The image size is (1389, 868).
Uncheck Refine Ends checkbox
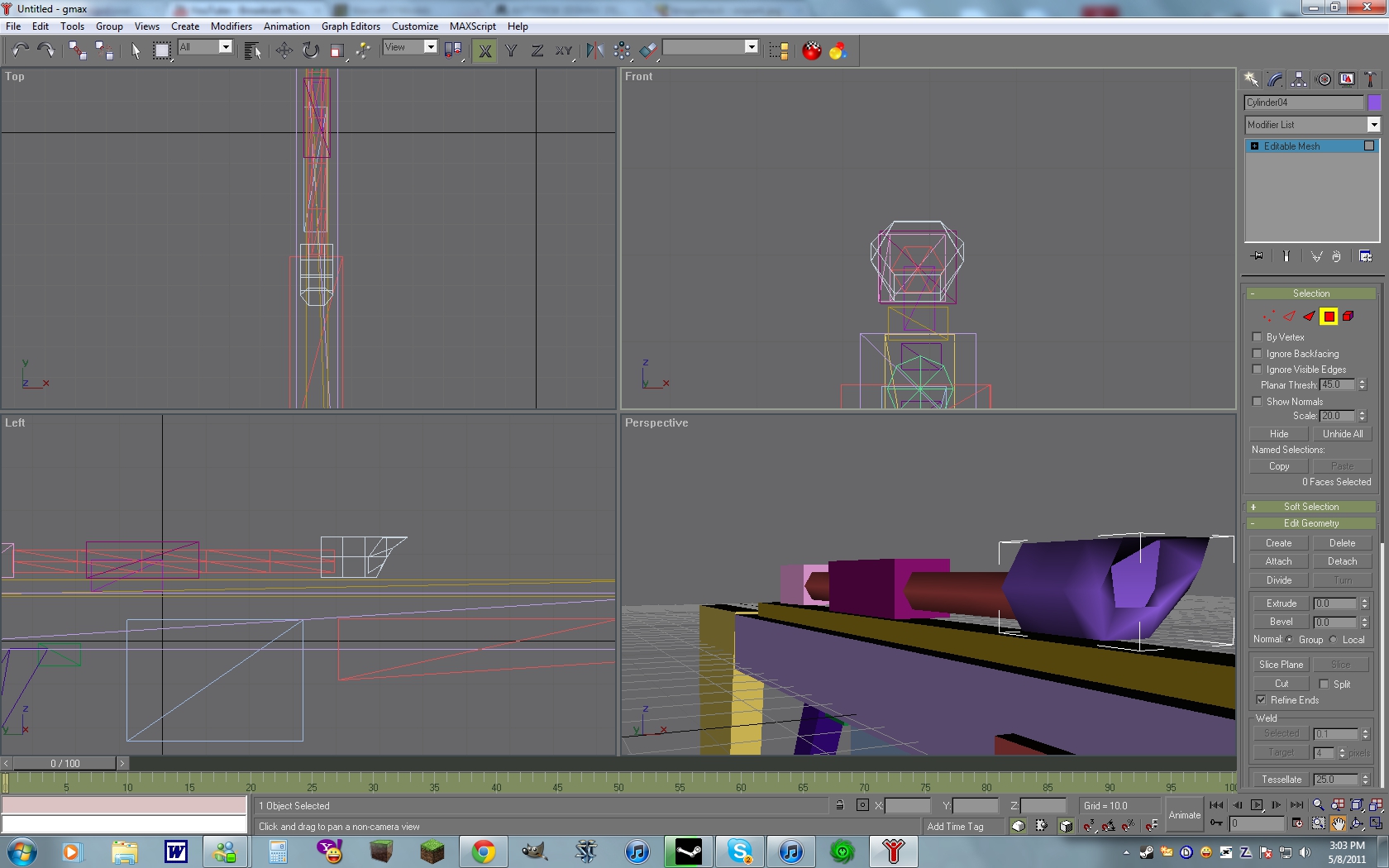pyautogui.click(x=1262, y=699)
